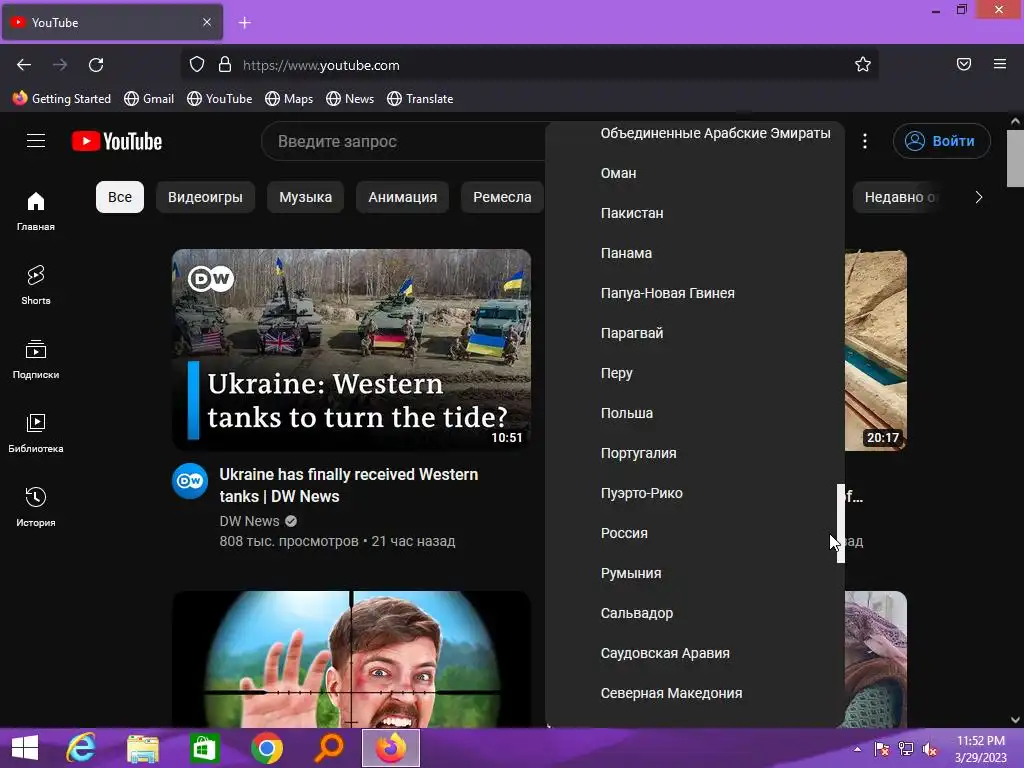Open the Ukraine Western tanks video thumbnail

pyautogui.click(x=351, y=349)
